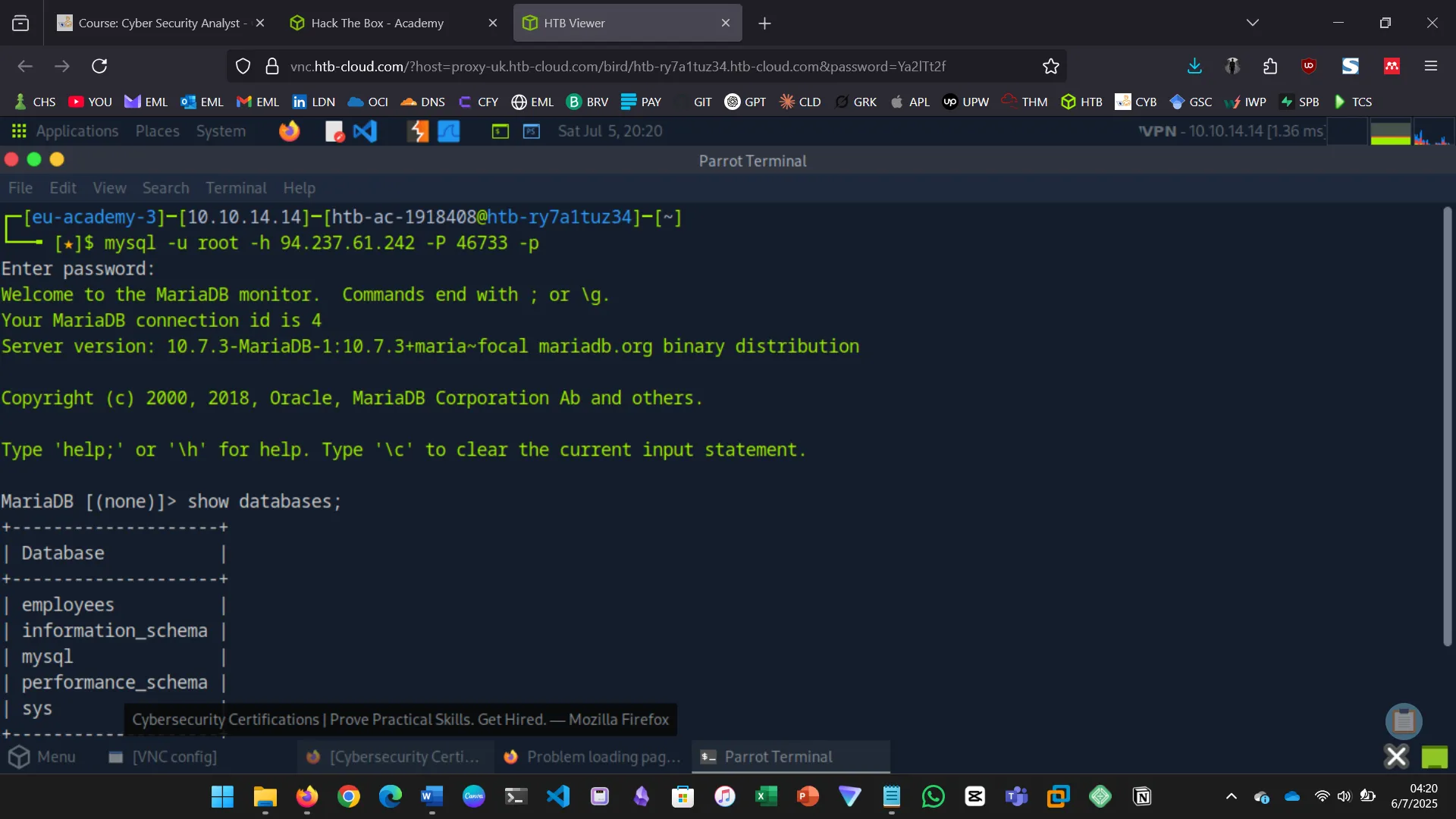Open the Terminal menu in Parrot Terminal
Viewport: 1456px width, 819px height.
point(236,188)
